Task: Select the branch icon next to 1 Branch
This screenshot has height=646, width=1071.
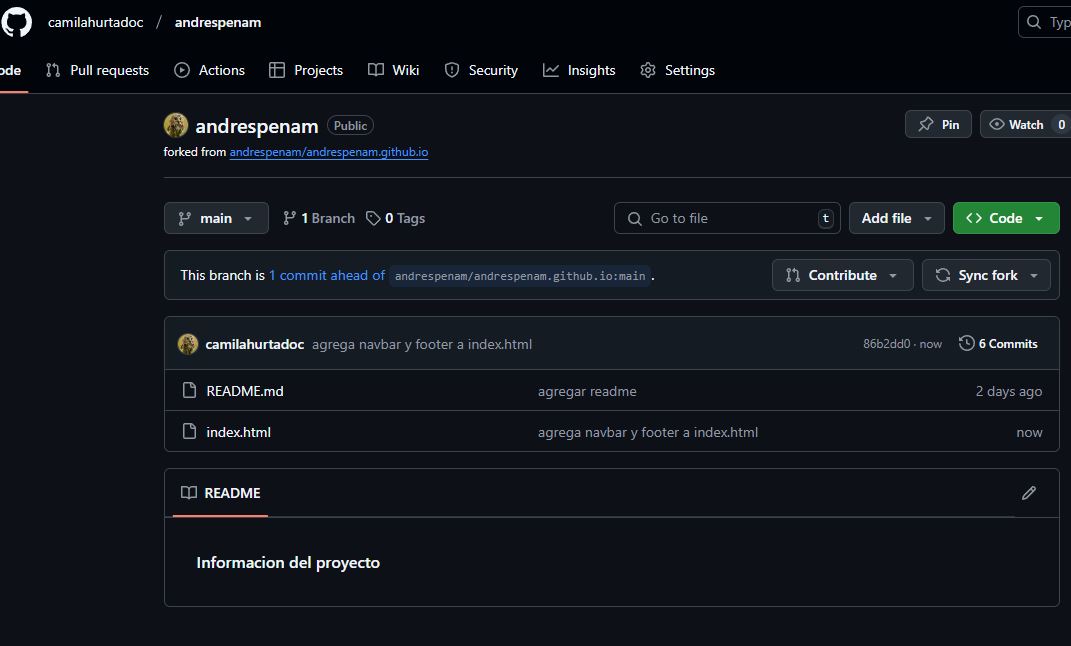Action: pyautogui.click(x=289, y=218)
